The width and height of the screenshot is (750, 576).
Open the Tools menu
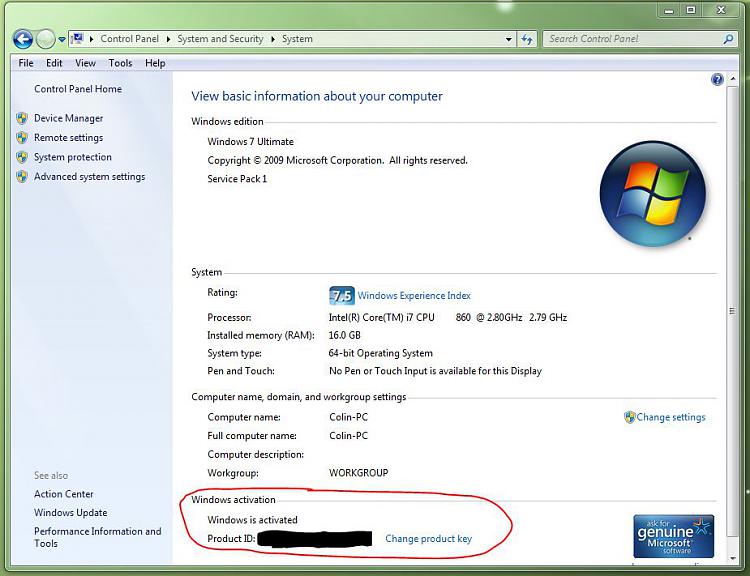(120, 63)
